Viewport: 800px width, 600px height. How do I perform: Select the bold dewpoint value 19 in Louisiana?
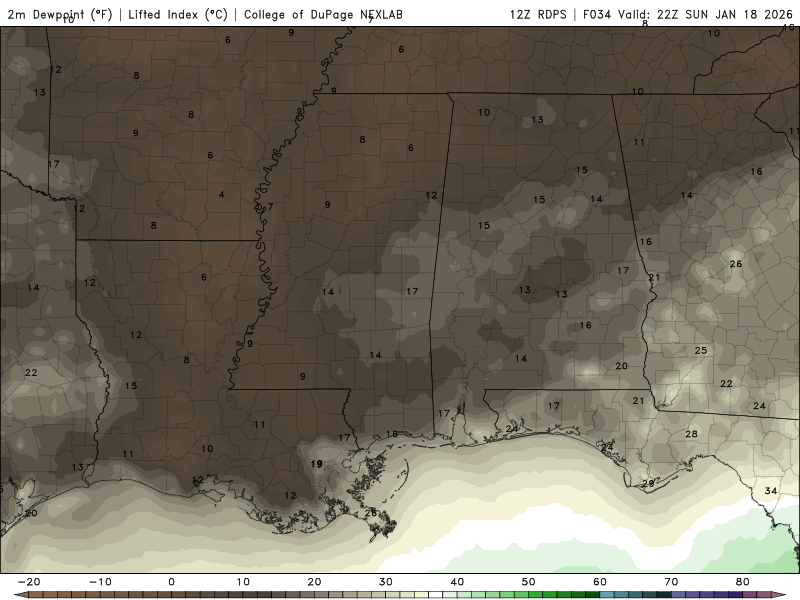pos(316,464)
